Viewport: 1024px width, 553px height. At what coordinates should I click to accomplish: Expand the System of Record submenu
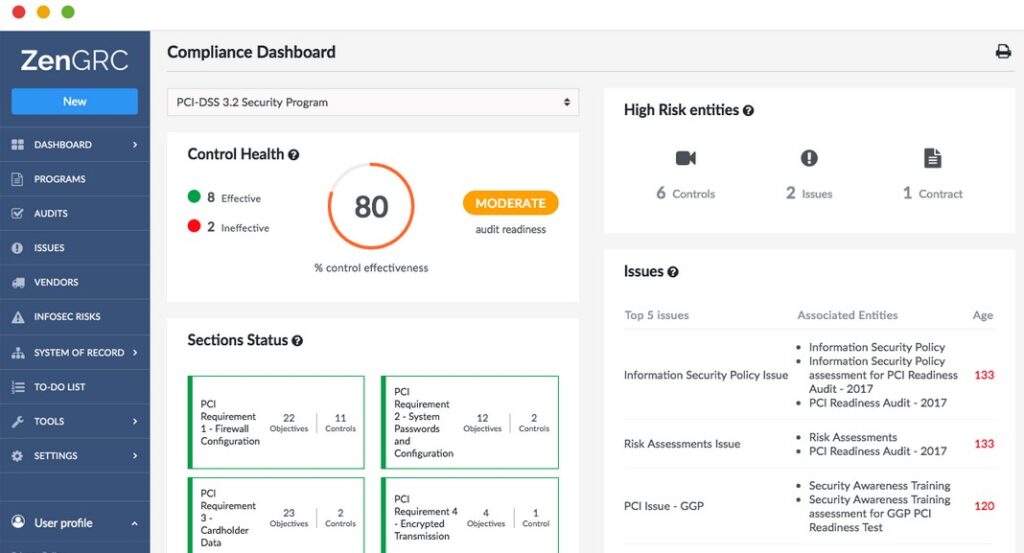134,352
